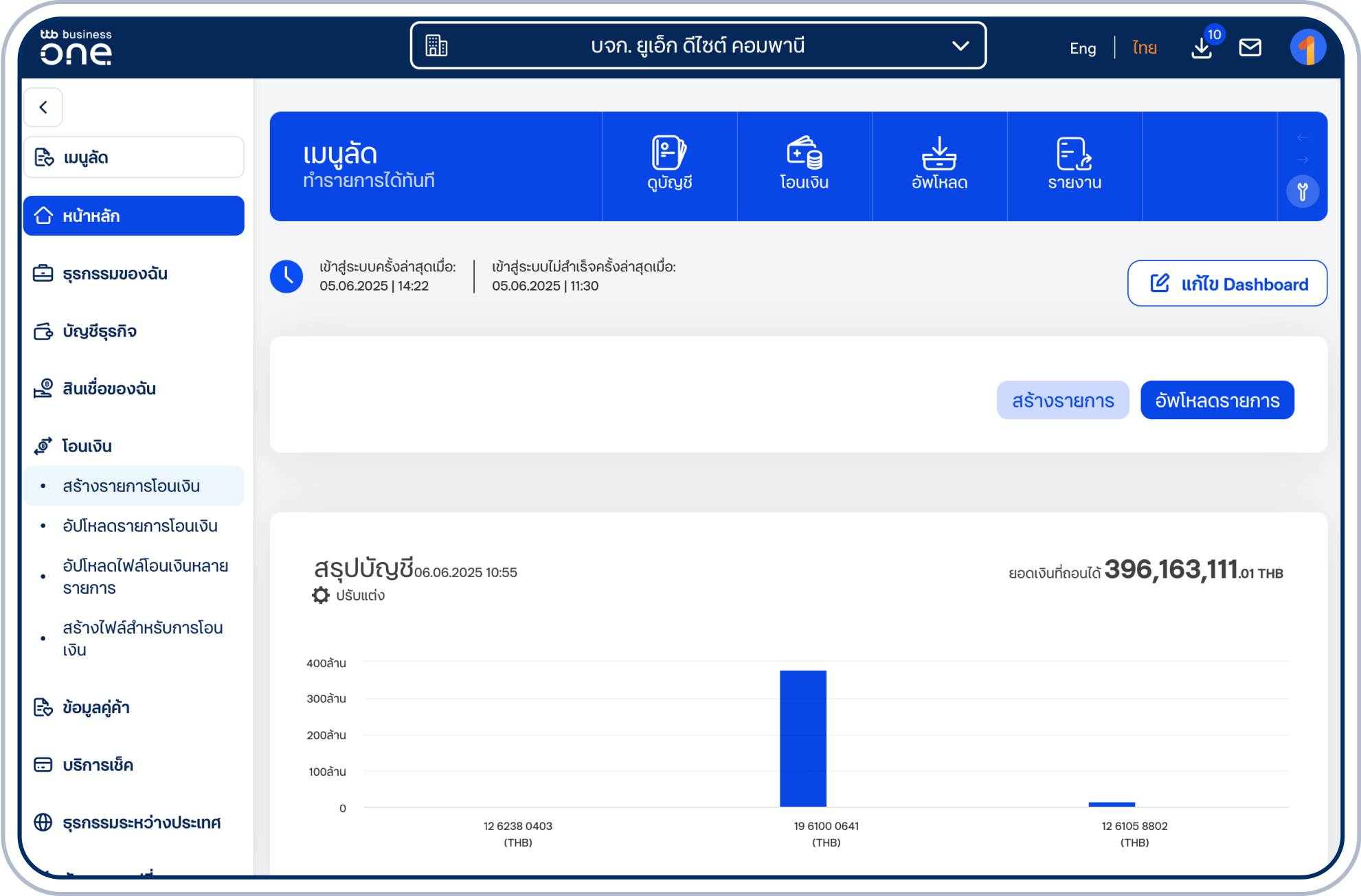This screenshot has width=1361, height=896.
Task: Click the แก้ไข Dashboard button
Action: tap(1227, 284)
